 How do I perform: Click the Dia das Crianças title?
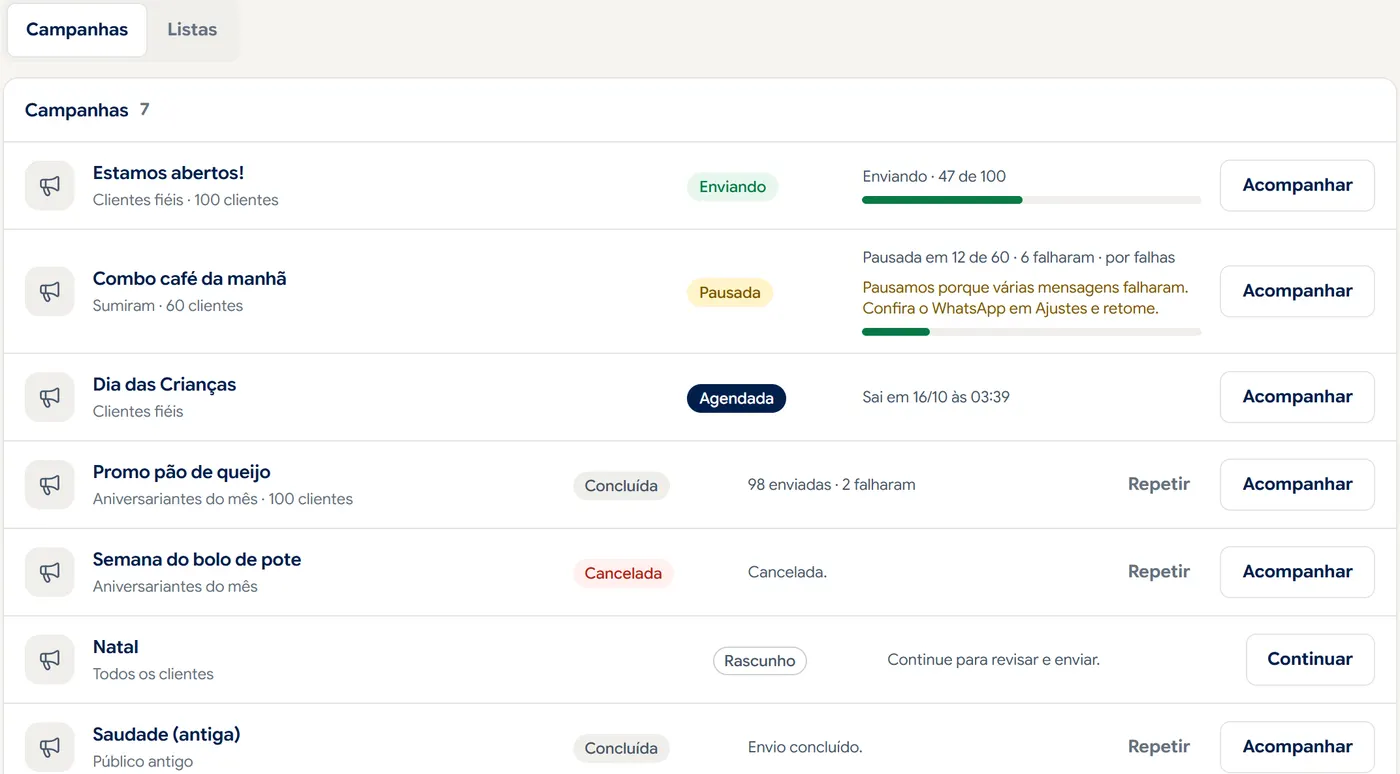[x=164, y=385]
